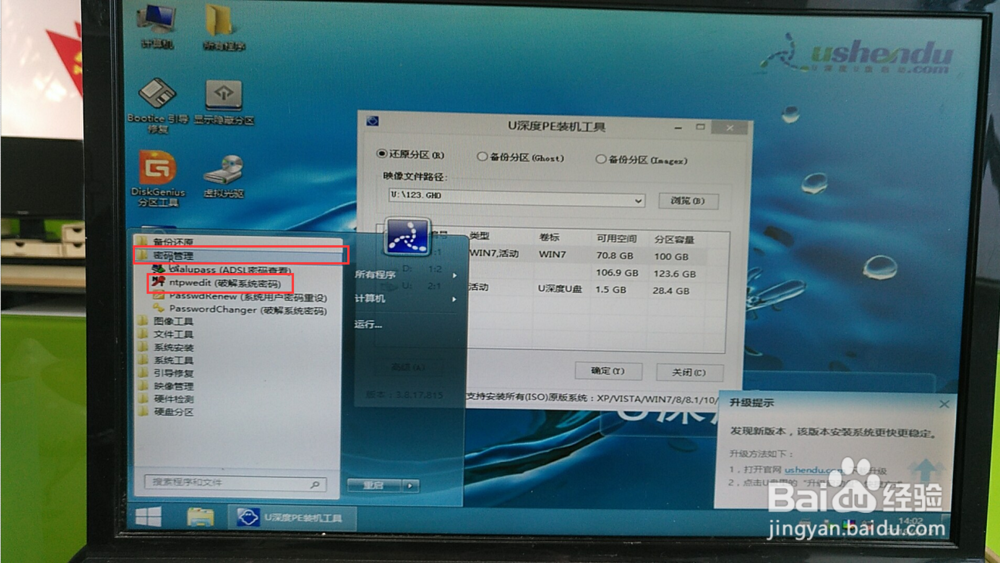Open file explorer icon on taskbar
Screen dimensions: 1000x563
200,517
